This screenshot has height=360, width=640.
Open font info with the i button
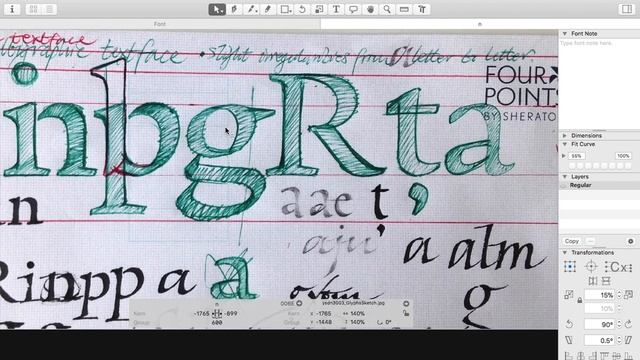tap(12, 9)
